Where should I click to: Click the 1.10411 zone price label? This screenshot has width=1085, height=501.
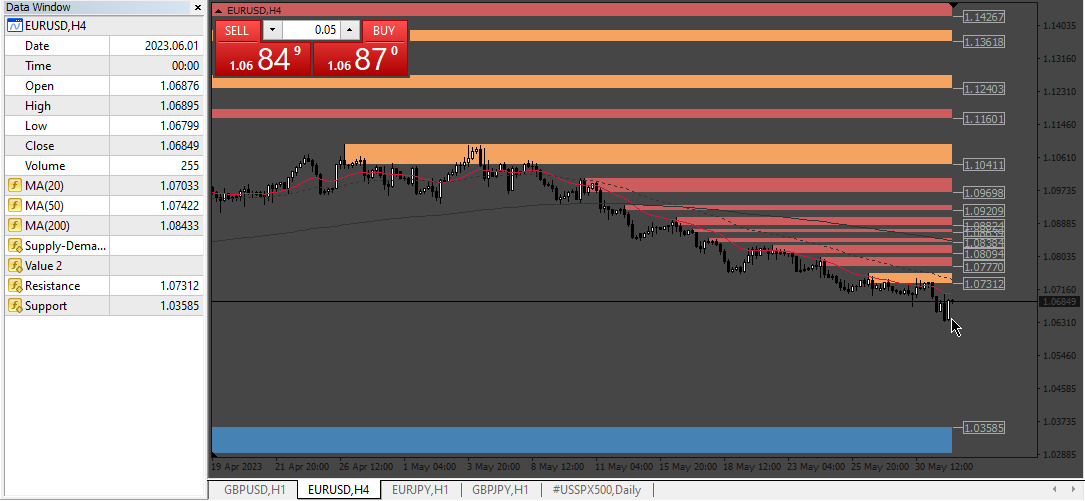[x=984, y=165]
